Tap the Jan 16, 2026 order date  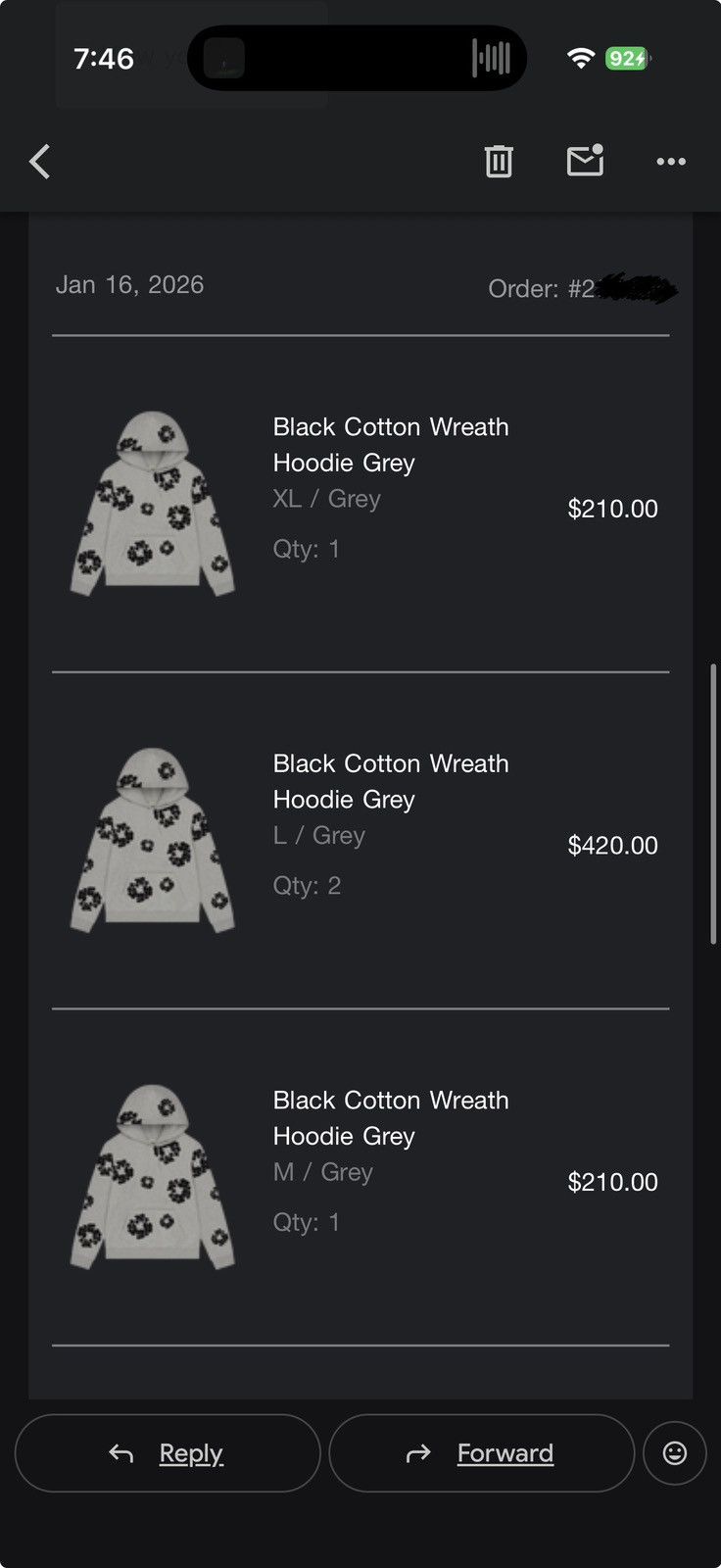(x=129, y=285)
